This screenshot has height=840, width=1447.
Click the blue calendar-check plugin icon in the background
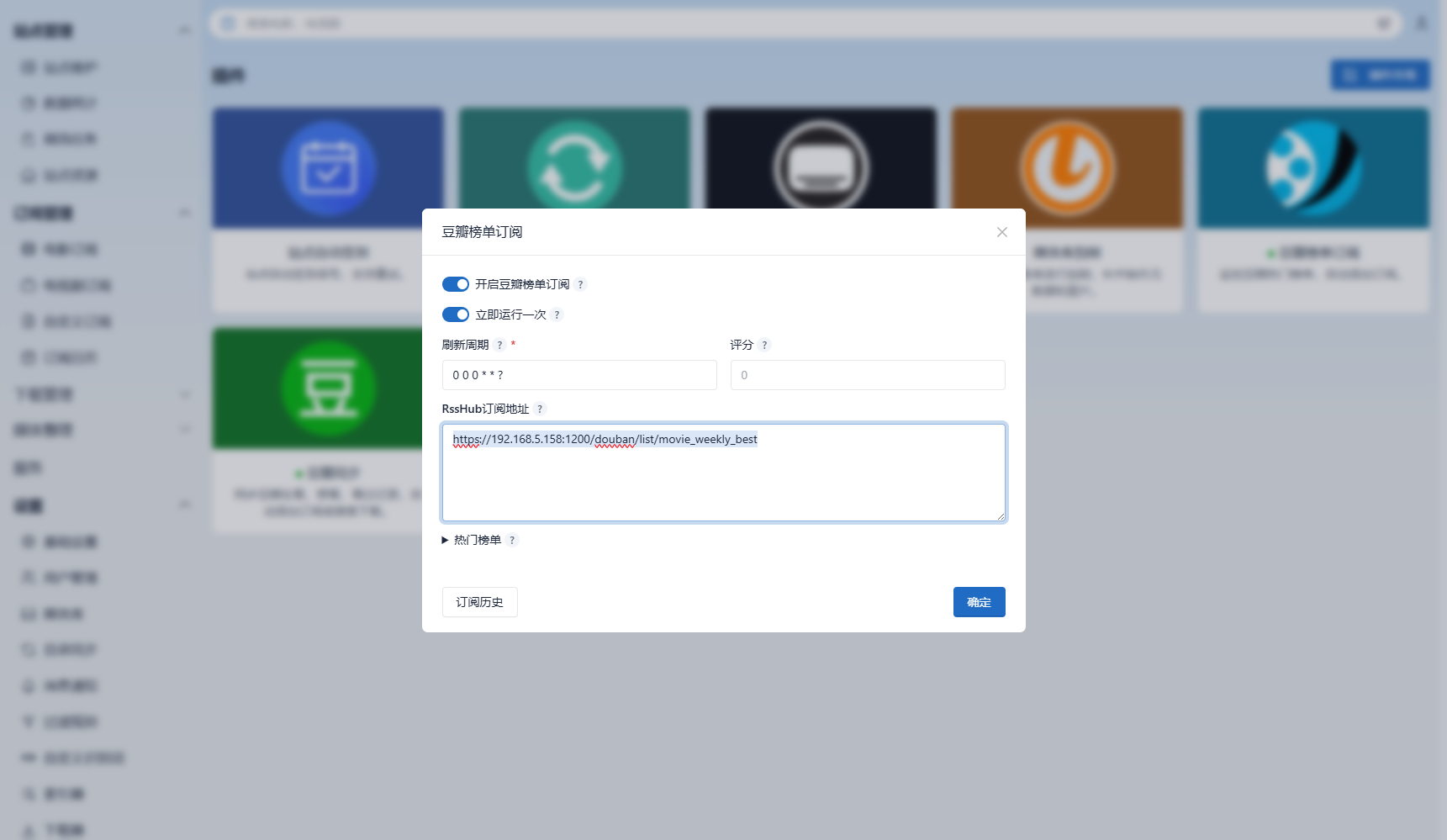click(328, 168)
